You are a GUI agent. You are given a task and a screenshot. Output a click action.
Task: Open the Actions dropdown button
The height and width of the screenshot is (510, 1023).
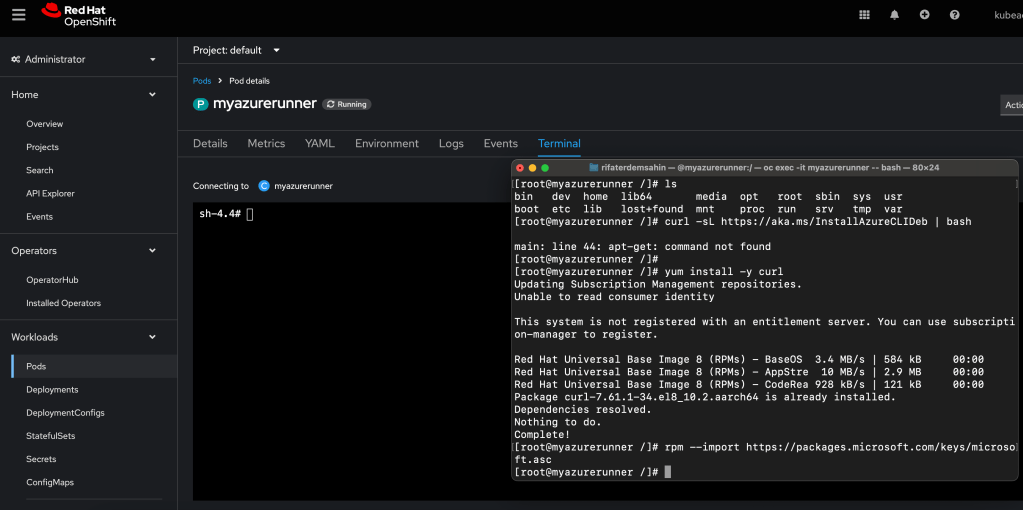(x=1011, y=105)
